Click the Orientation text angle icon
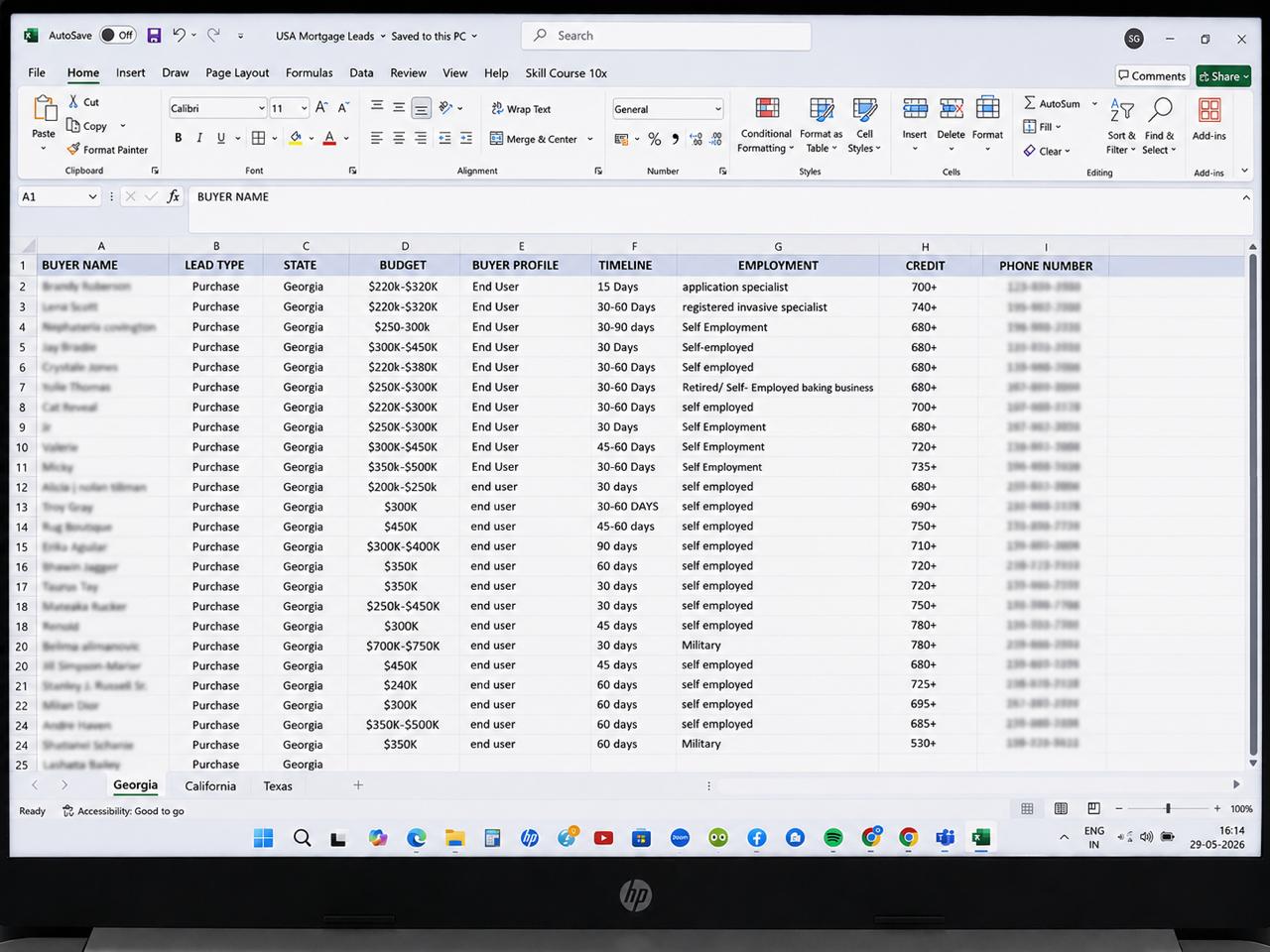This screenshot has height=952, width=1270. (446, 107)
